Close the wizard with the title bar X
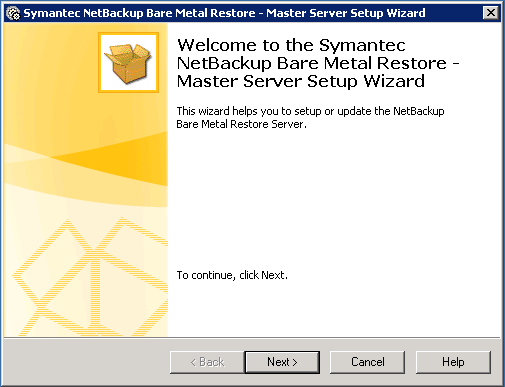Viewport: 505px width, 387px height. coord(491,13)
